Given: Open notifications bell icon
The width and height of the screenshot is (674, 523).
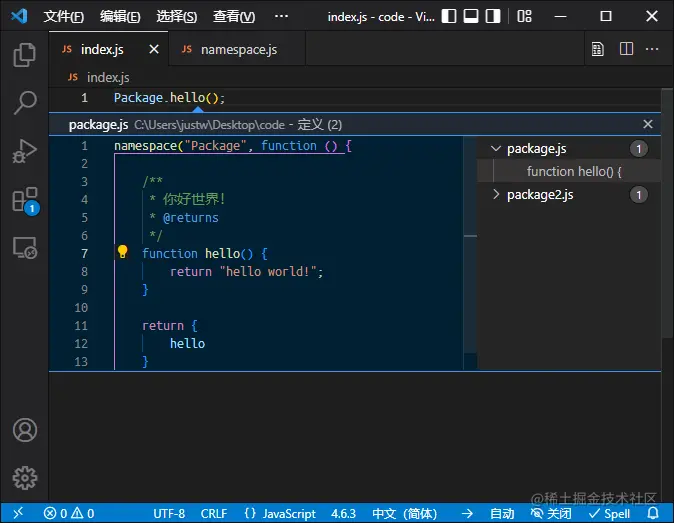Looking at the screenshot, I should [653, 513].
